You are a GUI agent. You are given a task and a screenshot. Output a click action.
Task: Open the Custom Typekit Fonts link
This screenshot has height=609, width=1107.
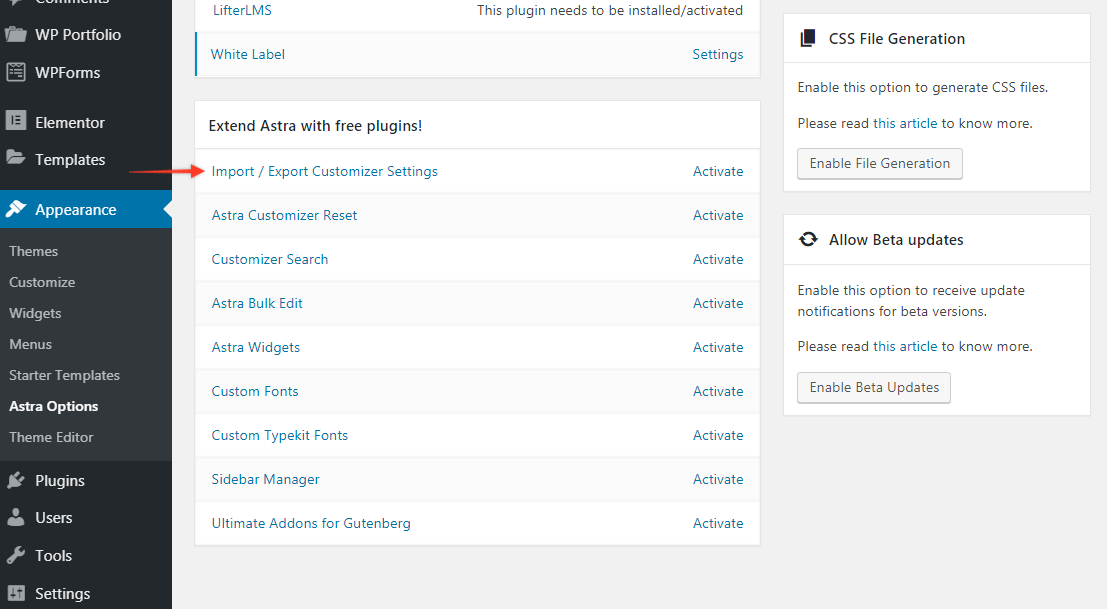[x=280, y=435]
